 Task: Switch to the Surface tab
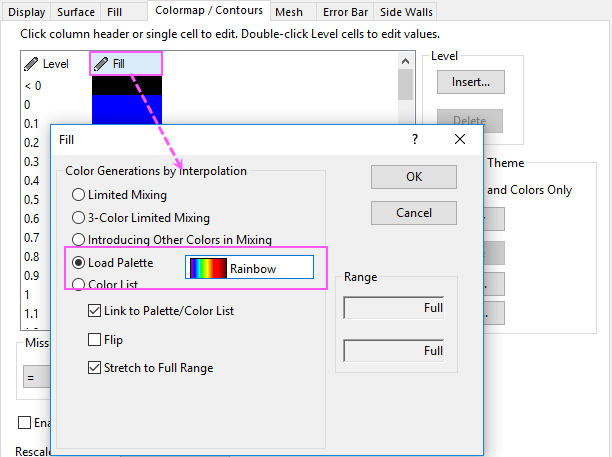click(76, 12)
